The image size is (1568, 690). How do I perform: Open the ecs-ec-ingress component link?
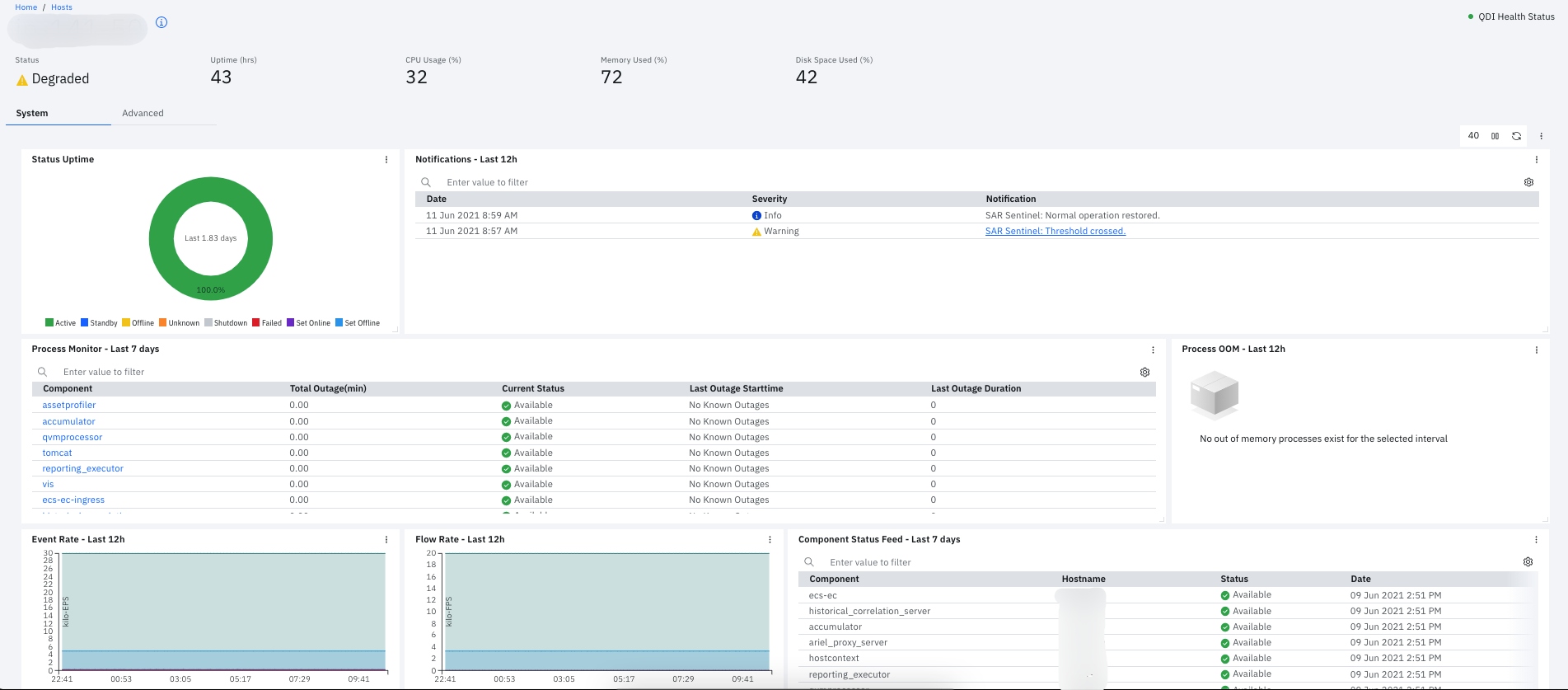73,500
